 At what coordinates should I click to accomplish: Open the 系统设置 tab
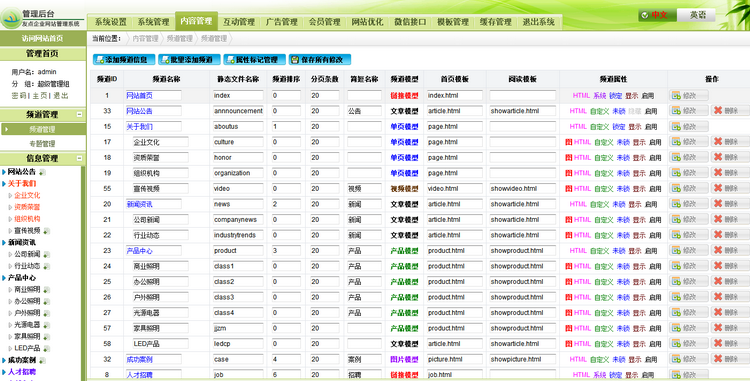[110, 22]
